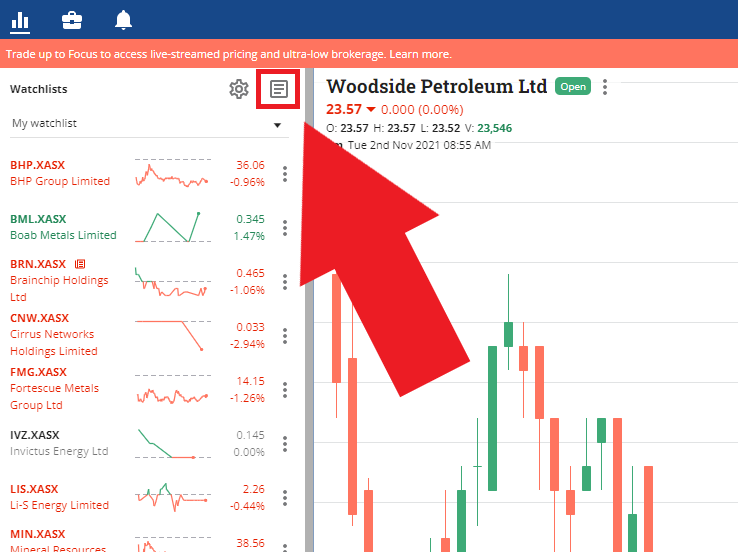Select BRN.XASX ticker in watchlist
Viewport: 738px width, 552px height.
(x=38, y=264)
